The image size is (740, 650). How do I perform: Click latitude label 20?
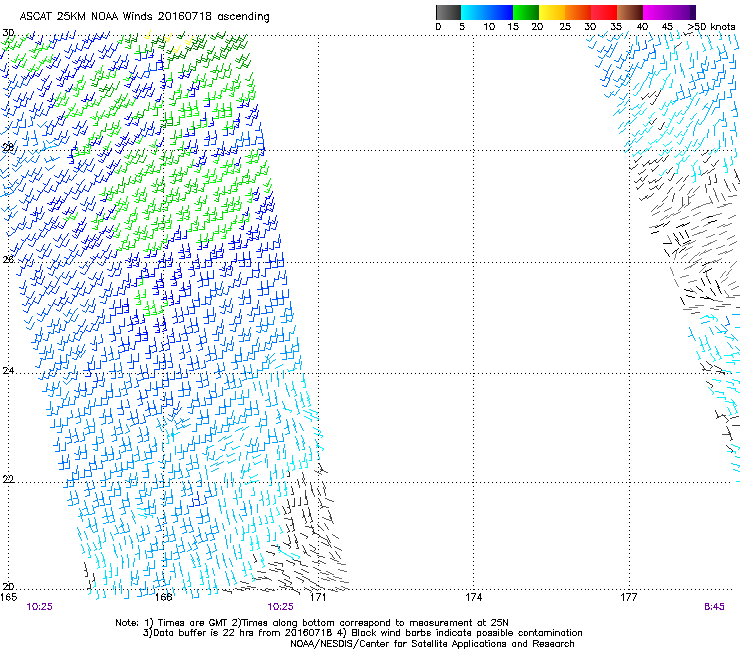click(8, 586)
